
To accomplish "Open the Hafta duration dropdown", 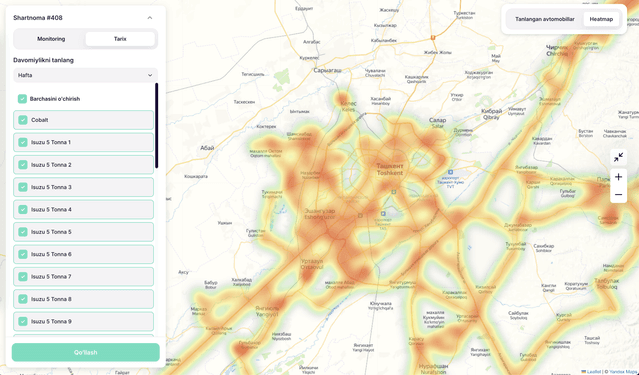I will (x=85, y=75).
